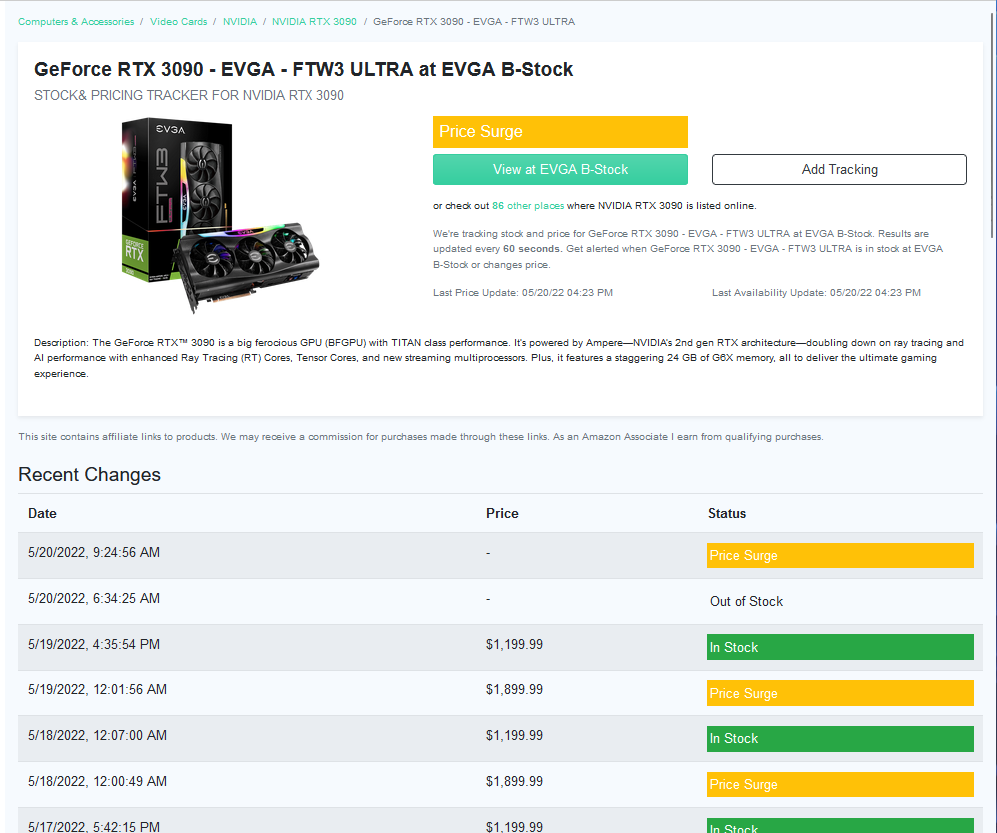The image size is (997, 833).
Task: Click the top Price Surge status banner
Action: (560, 132)
